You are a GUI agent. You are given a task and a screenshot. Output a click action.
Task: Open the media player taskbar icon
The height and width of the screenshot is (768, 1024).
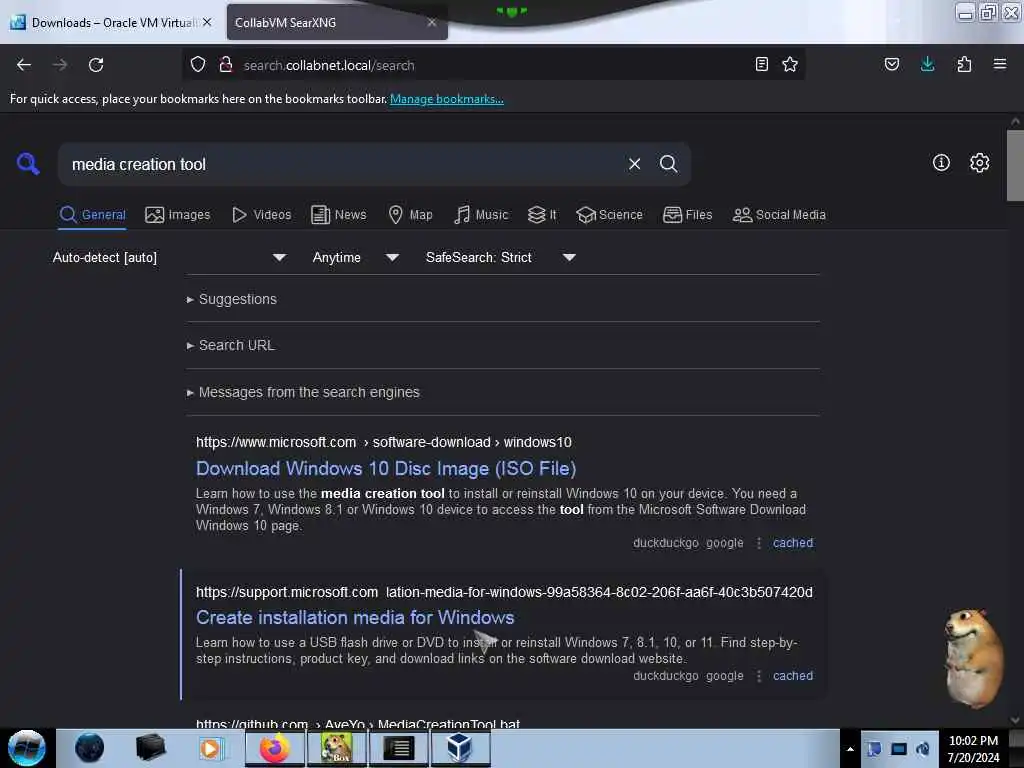coord(210,748)
